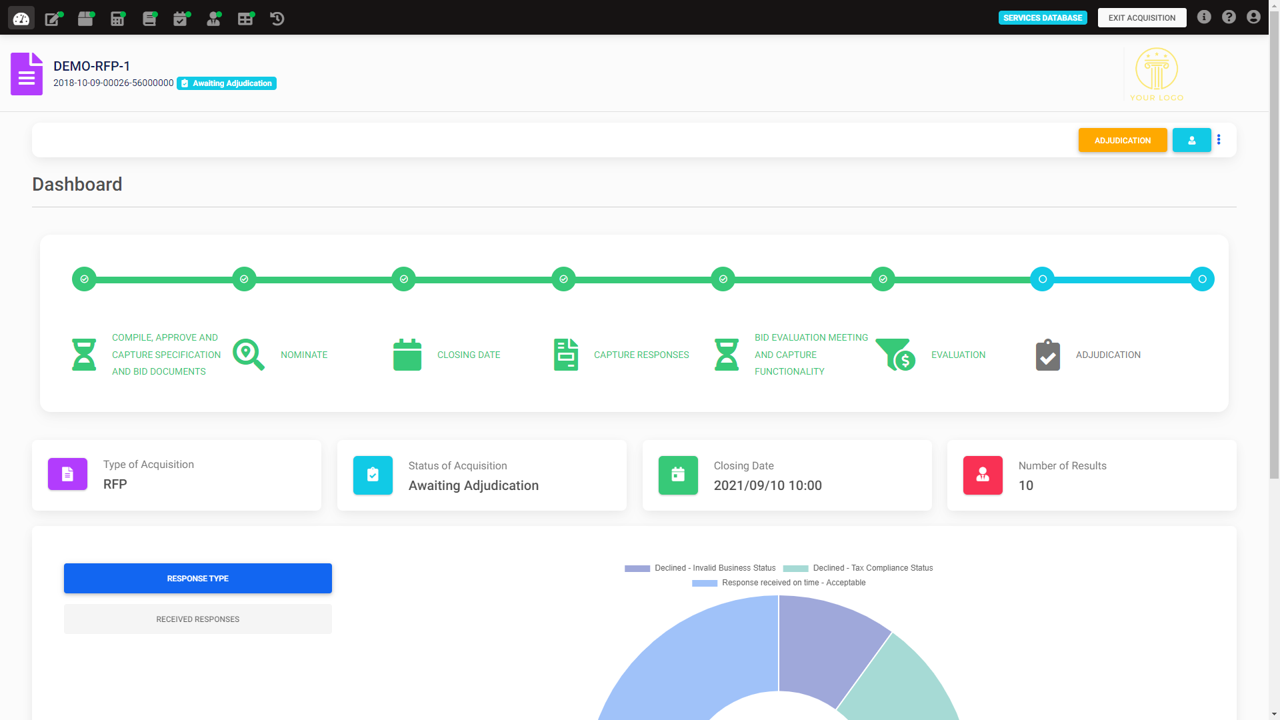Click the edit pencil icon in top toolbar

pos(53,18)
